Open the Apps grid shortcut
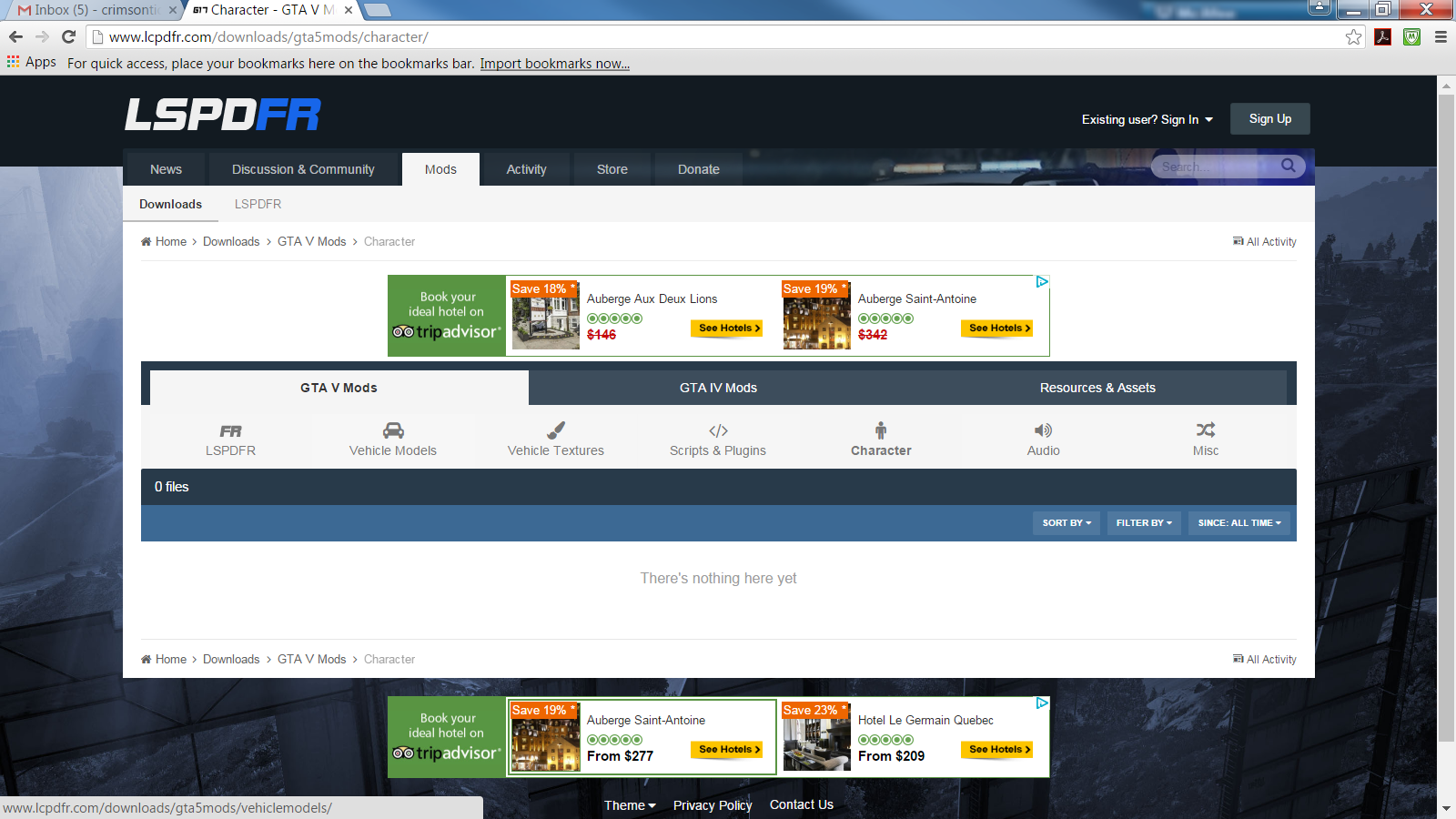The width and height of the screenshot is (1456, 819). [32, 62]
